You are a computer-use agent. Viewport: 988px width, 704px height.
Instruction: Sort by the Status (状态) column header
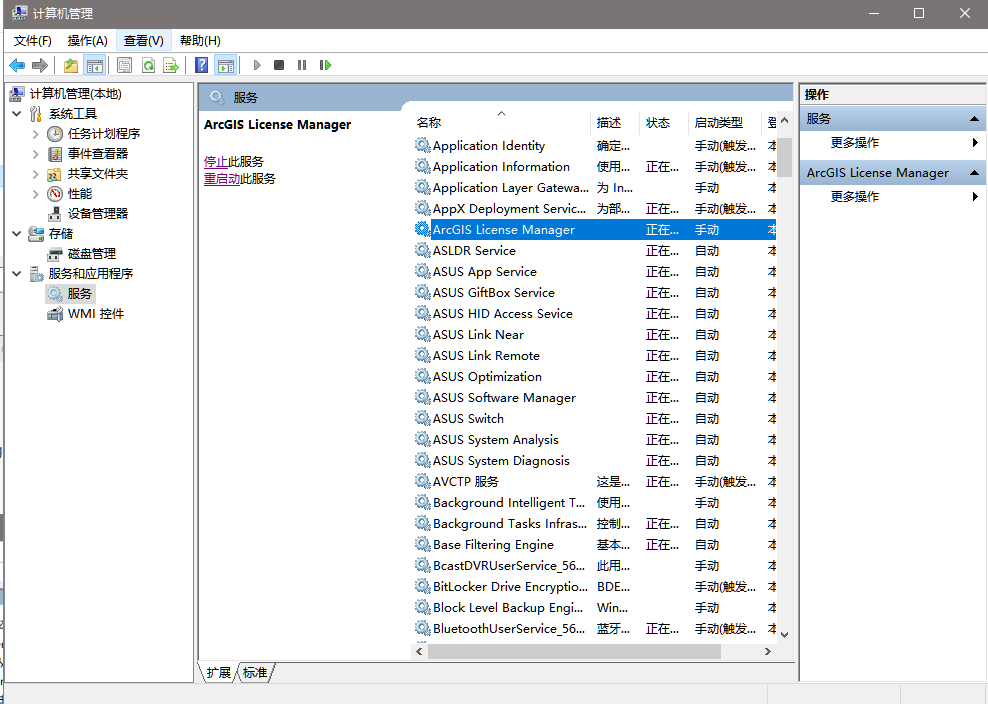pos(664,123)
